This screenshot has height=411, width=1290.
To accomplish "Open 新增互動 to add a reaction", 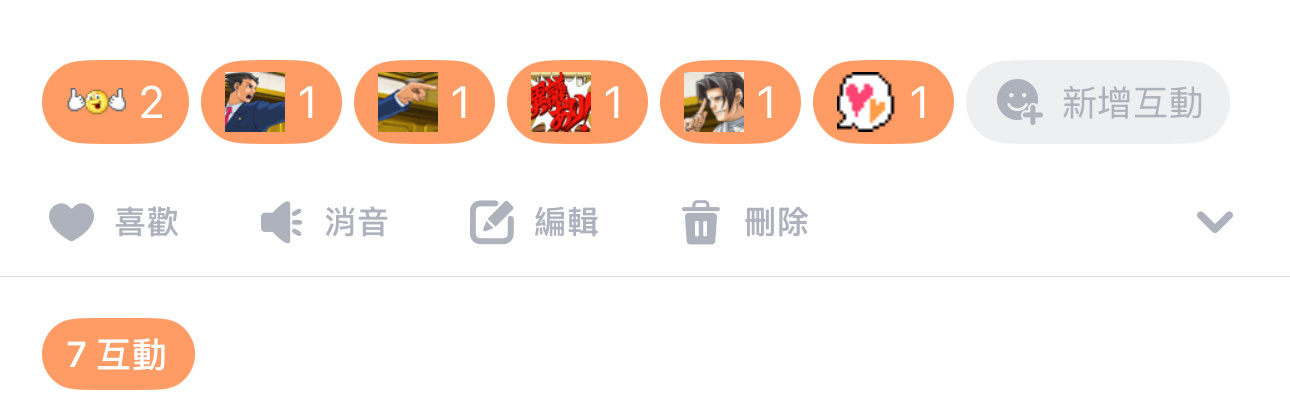I will pos(1098,102).
